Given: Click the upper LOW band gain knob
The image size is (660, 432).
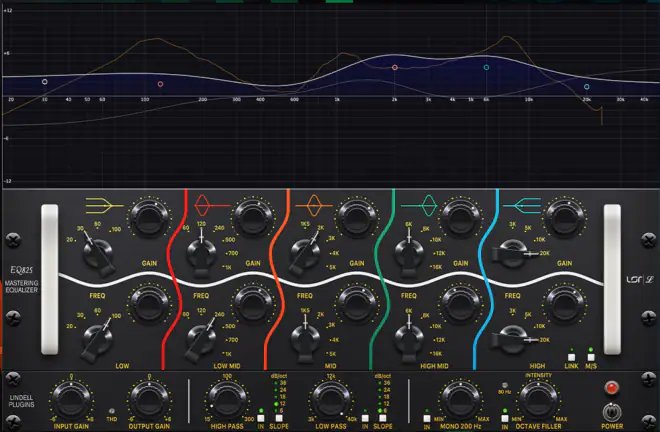Looking at the screenshot, I should click(149, 218).
